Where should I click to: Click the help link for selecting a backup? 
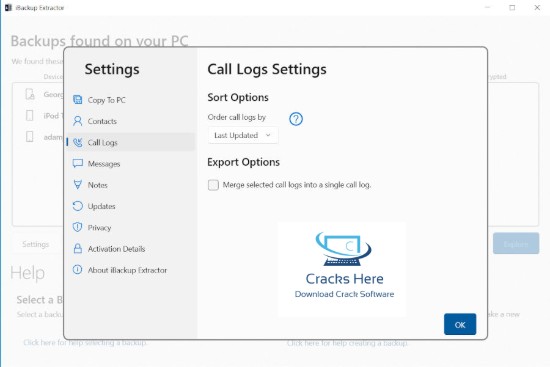pyautogui.click(x=85, y=342)
